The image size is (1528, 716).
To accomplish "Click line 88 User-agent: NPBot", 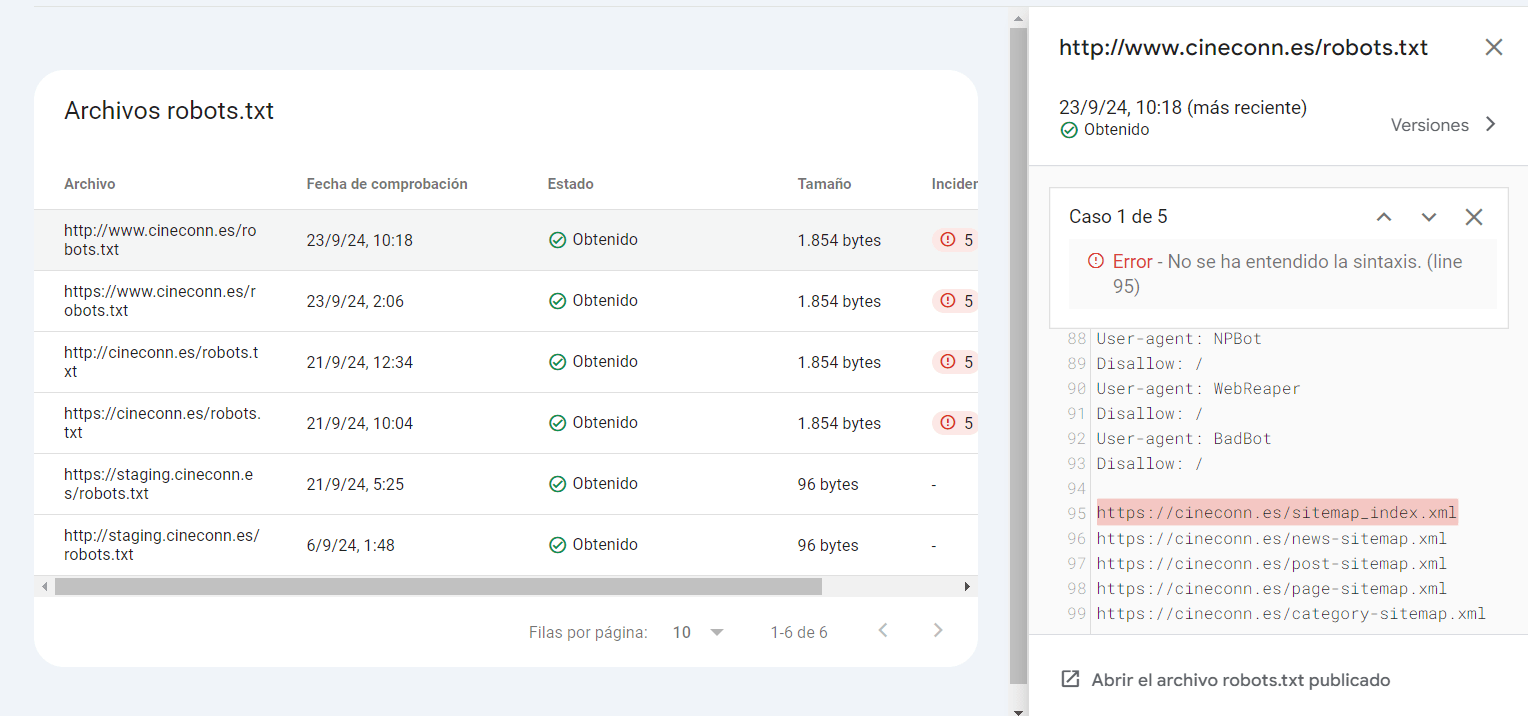I will (1179, 338).
